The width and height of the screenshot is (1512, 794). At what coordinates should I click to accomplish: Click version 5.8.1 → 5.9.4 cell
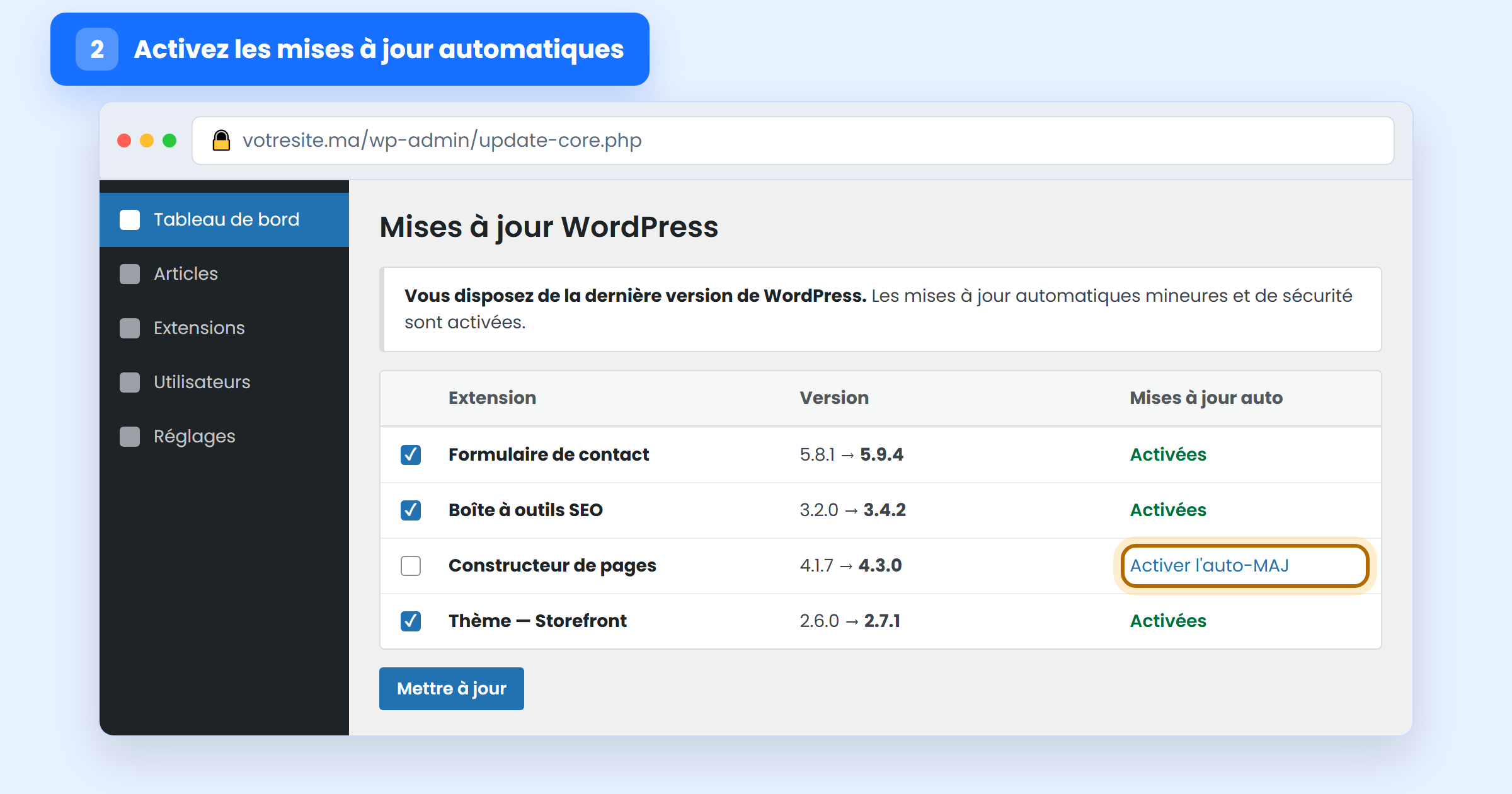click(852, 455)
